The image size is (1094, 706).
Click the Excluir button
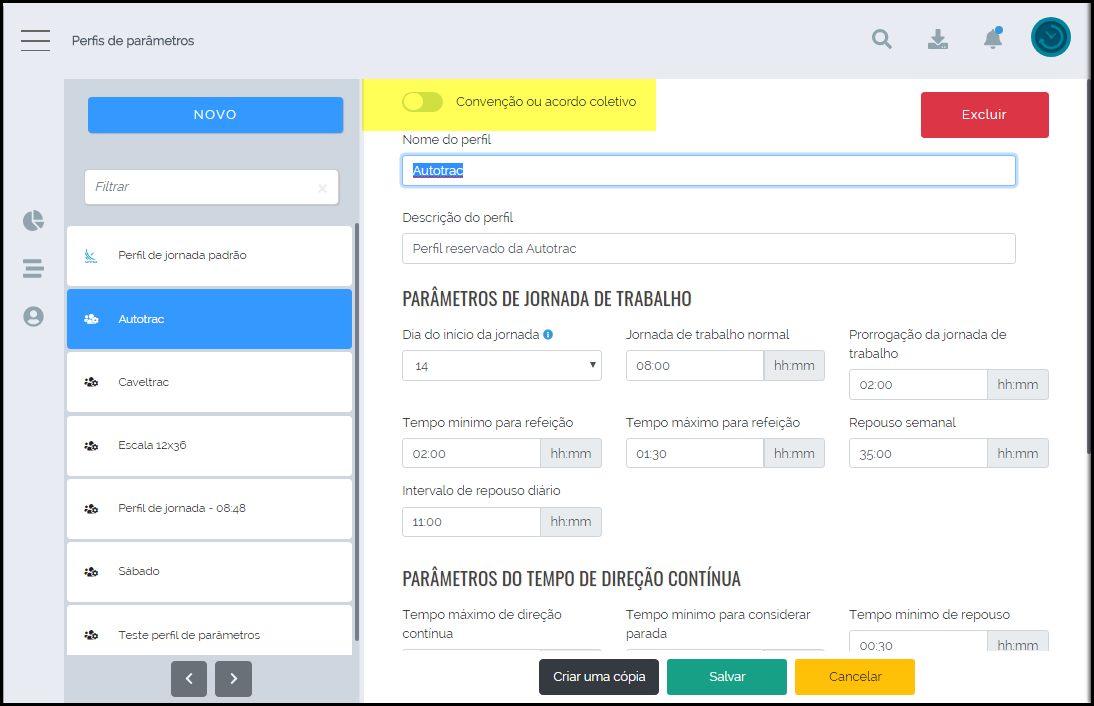coord(984,114)
